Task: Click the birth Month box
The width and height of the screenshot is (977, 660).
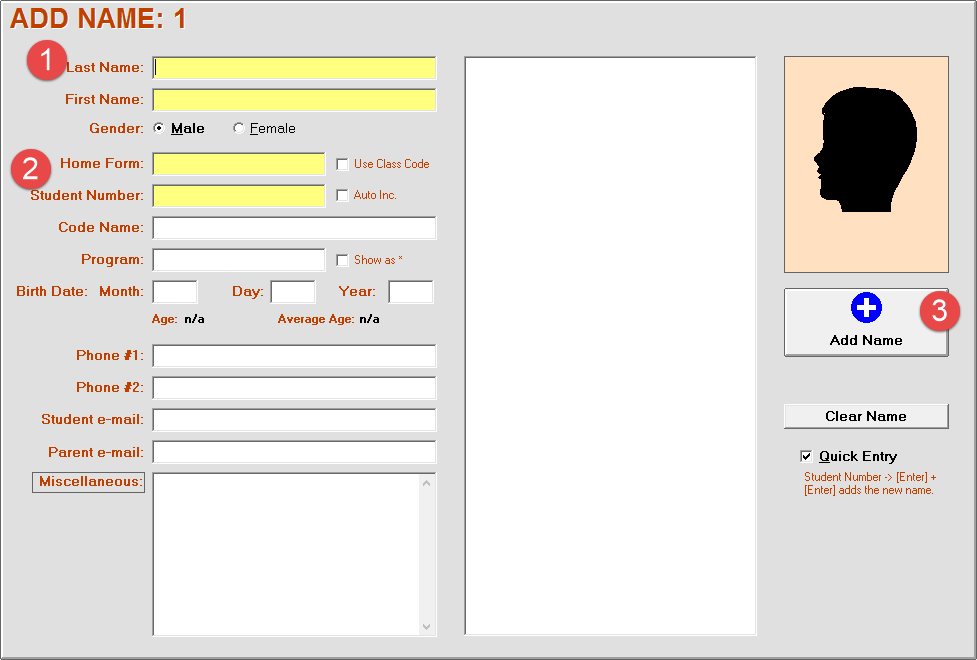Action: tap(175, 292)
